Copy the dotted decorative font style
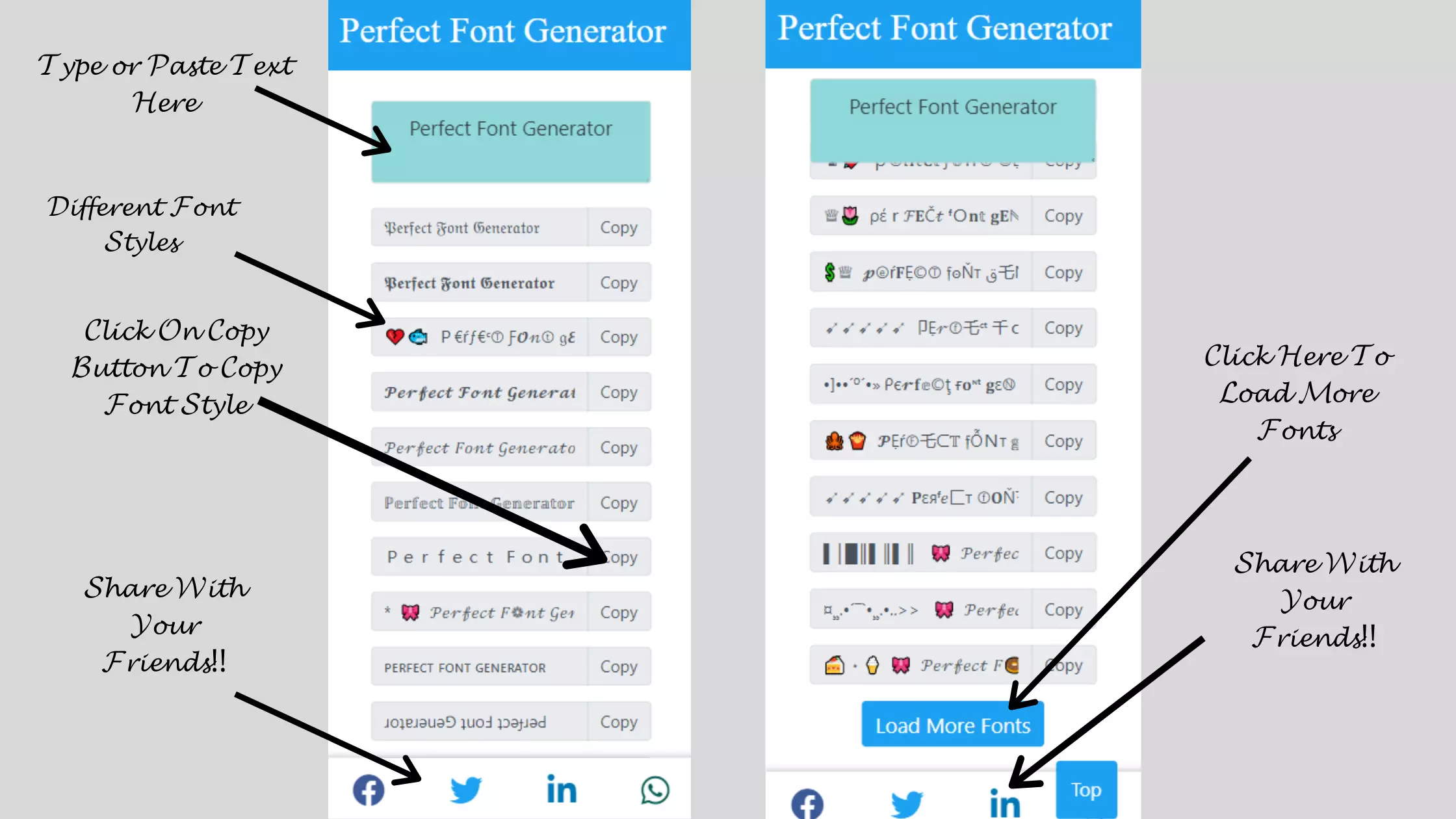The width and height of the screenshot is (1456, 819). tap(1062, 385)
